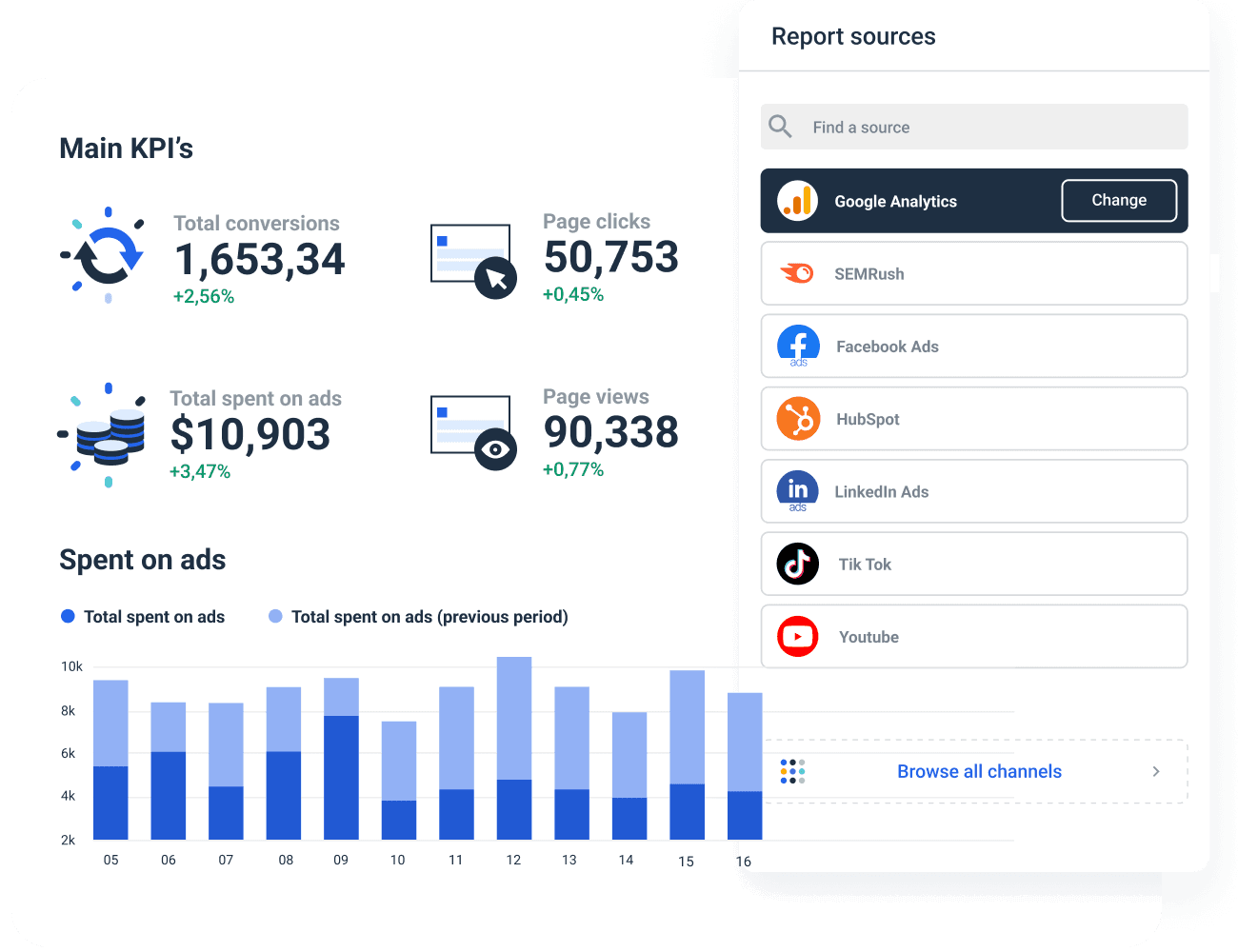This screenshot has width=1238, height=952.
Task: Open the Browse all channels link
Action: pos(979,771)
